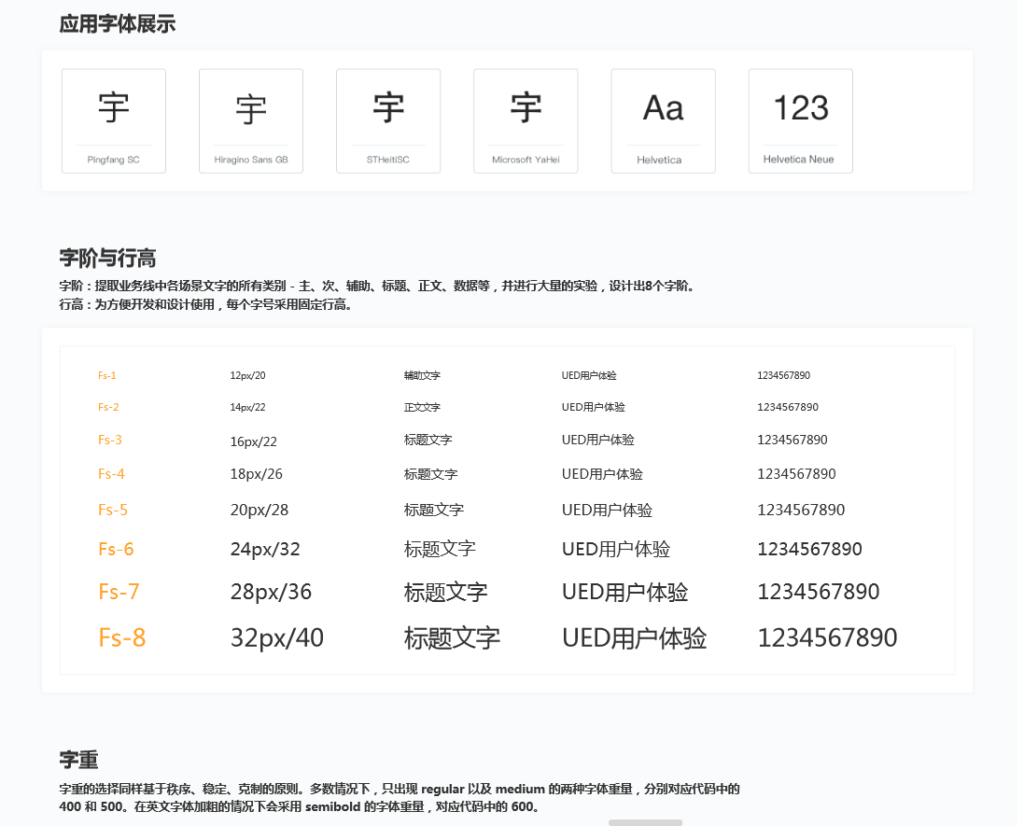Click the '字重' heading
The image size is (1024, 826).
pyautogui.click(x=78, y=759)
